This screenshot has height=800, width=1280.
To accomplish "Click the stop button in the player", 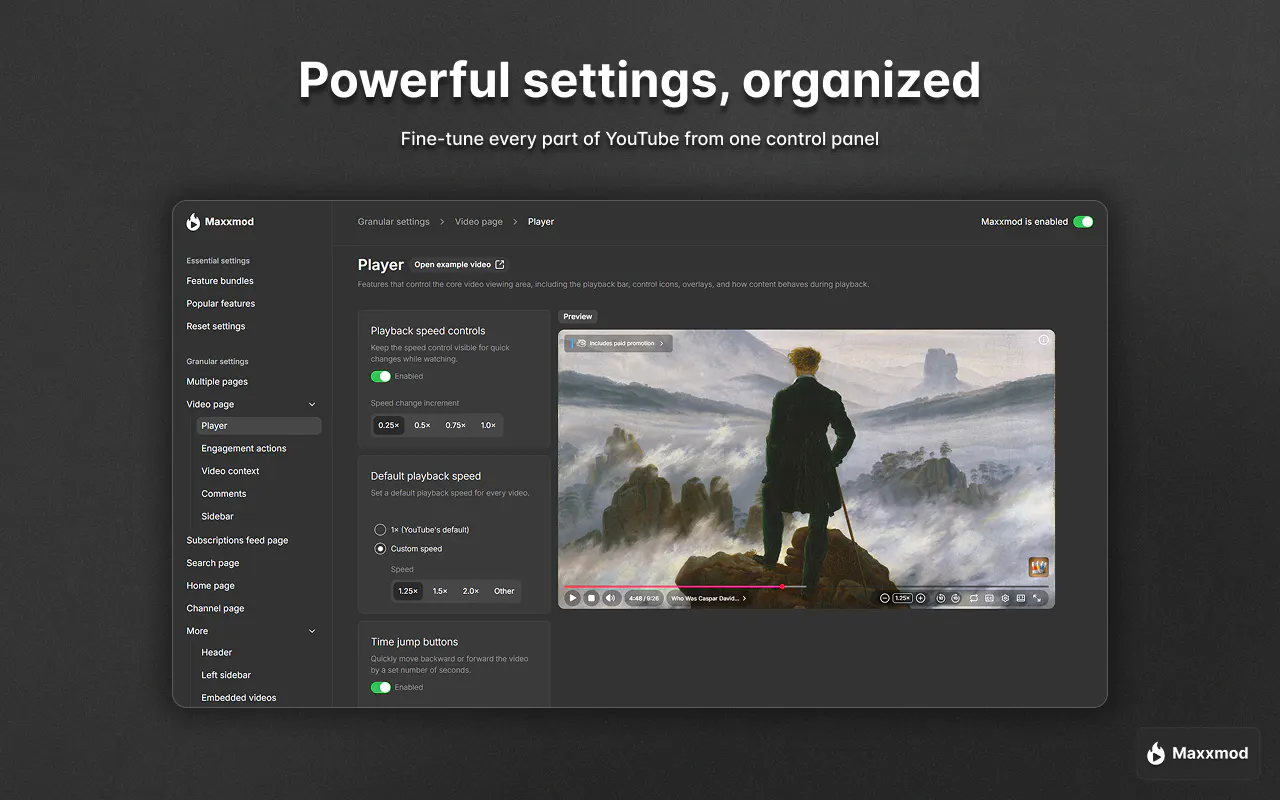I will coord(591,598).
